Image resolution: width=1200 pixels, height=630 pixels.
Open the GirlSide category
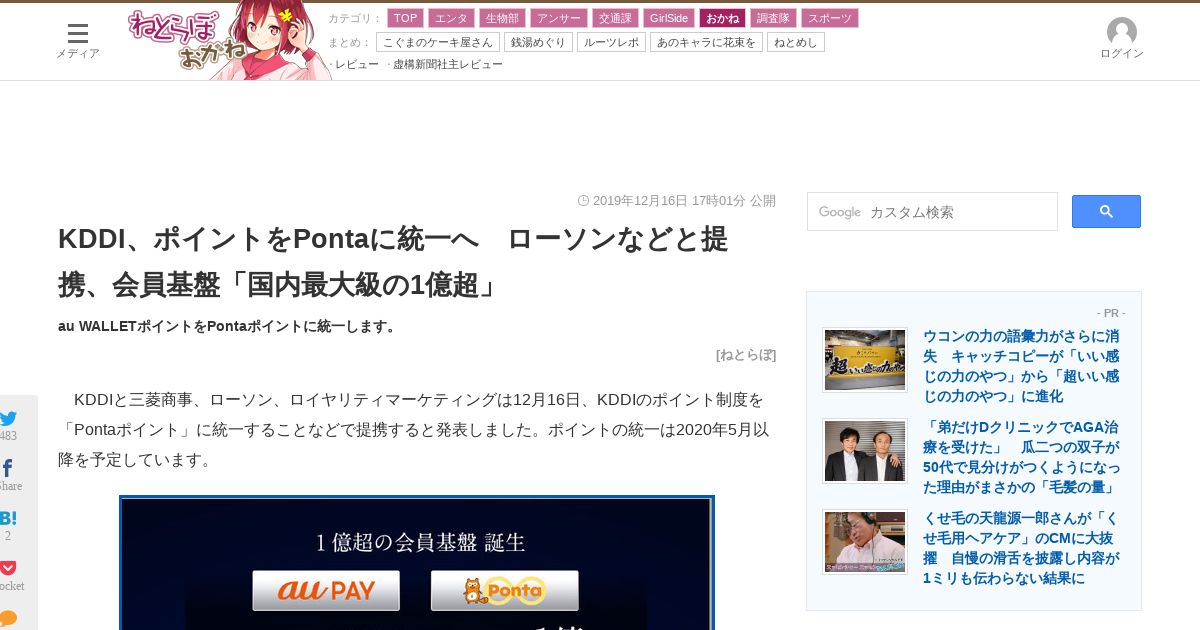coord(669,18)
